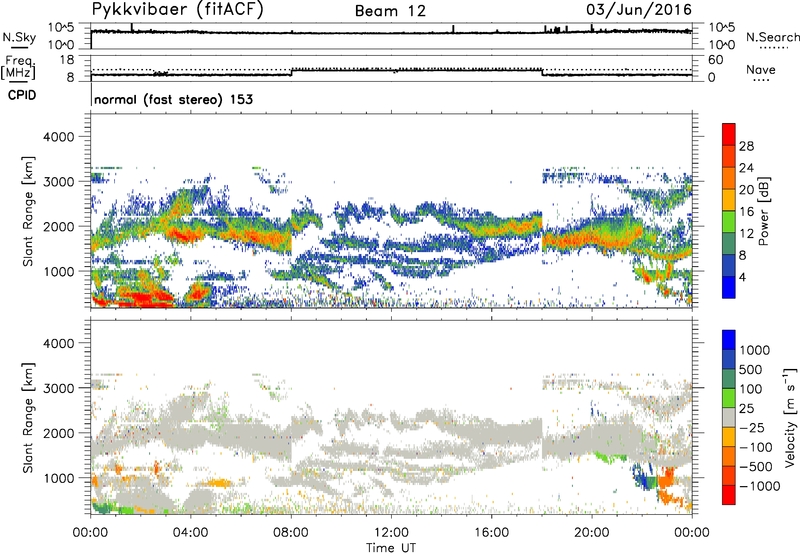The height and width of the screenshot is (554, 800).
Task: Click the dotted line sample under N.Search
Action: coord(773,48)
